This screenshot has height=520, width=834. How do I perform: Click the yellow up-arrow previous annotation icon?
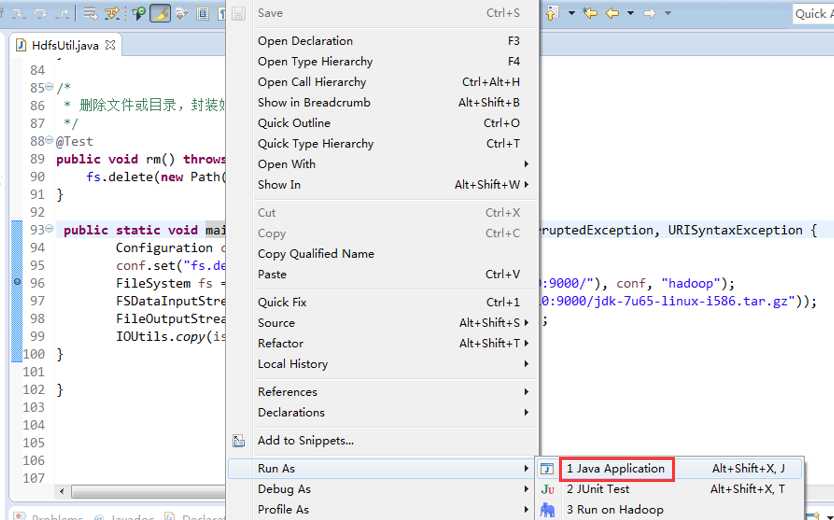pos(552,13)
